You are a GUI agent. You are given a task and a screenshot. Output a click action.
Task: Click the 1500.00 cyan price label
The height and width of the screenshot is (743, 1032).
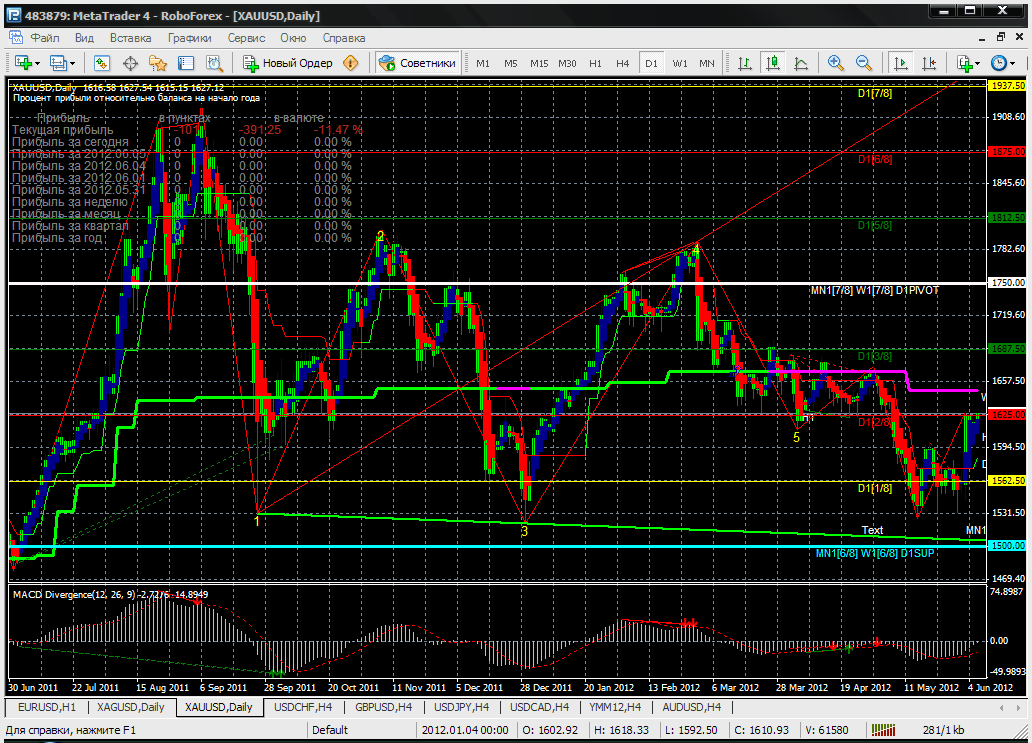[x=1008, y=546]
